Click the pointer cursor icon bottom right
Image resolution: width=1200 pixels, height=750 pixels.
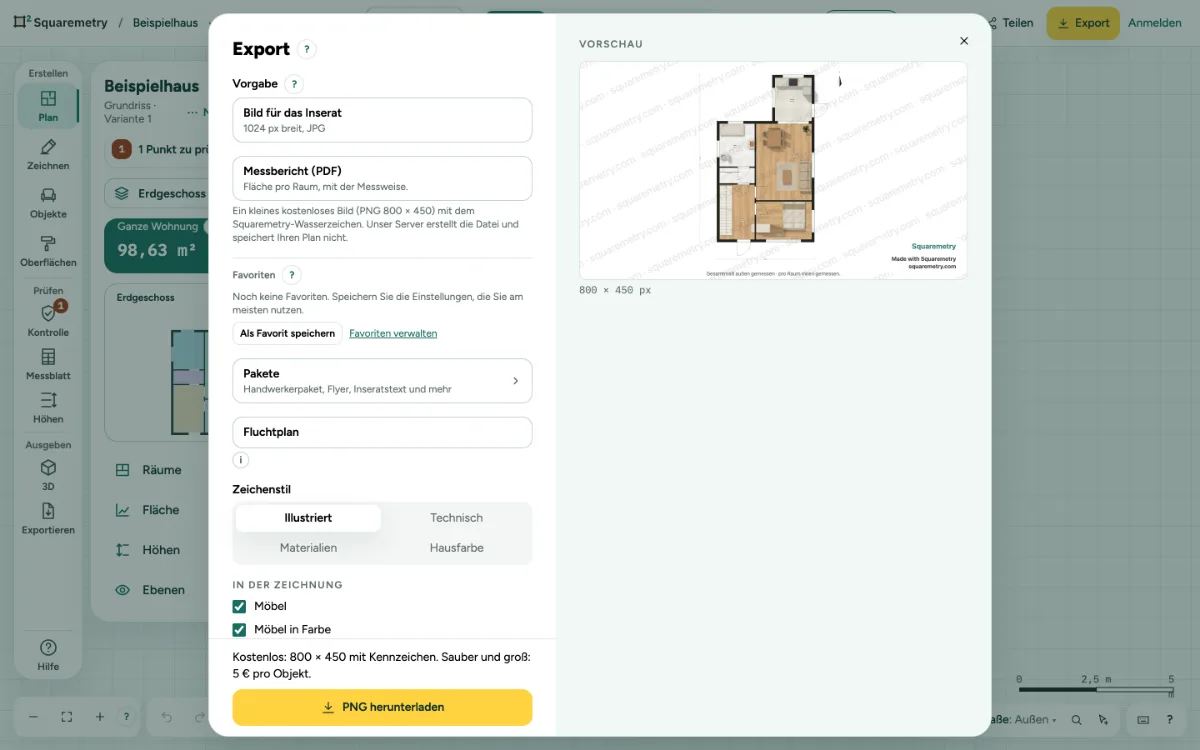click(1103, 719)
